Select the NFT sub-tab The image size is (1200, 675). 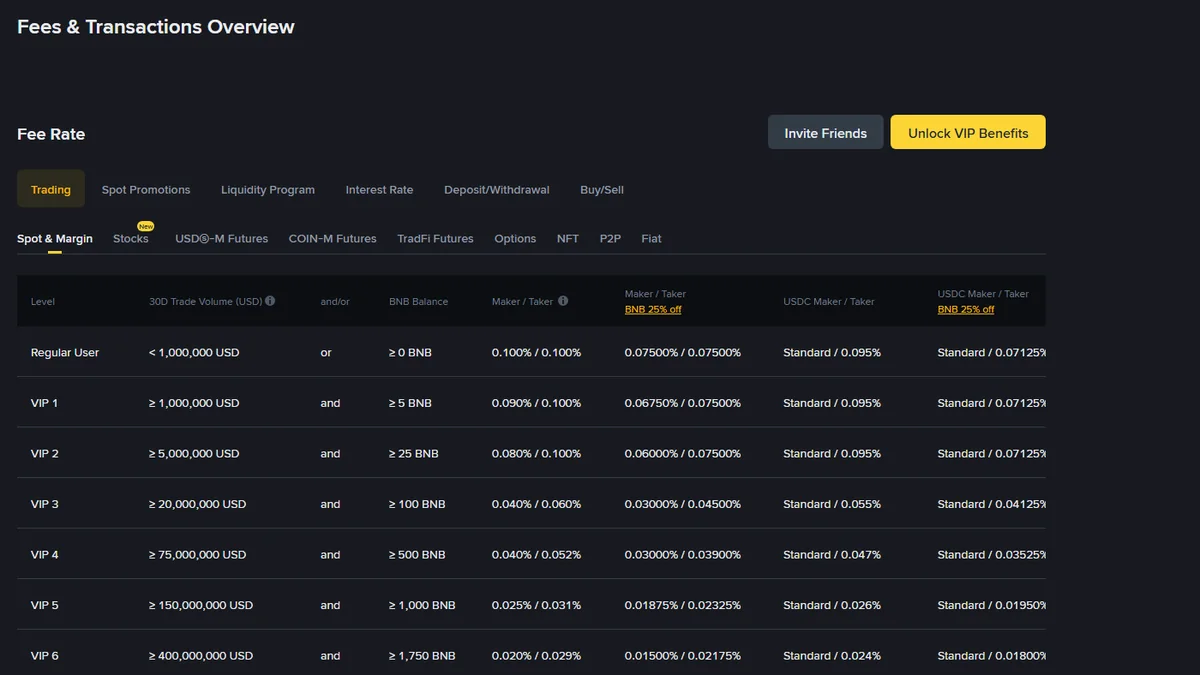click(x=568, y=238)
